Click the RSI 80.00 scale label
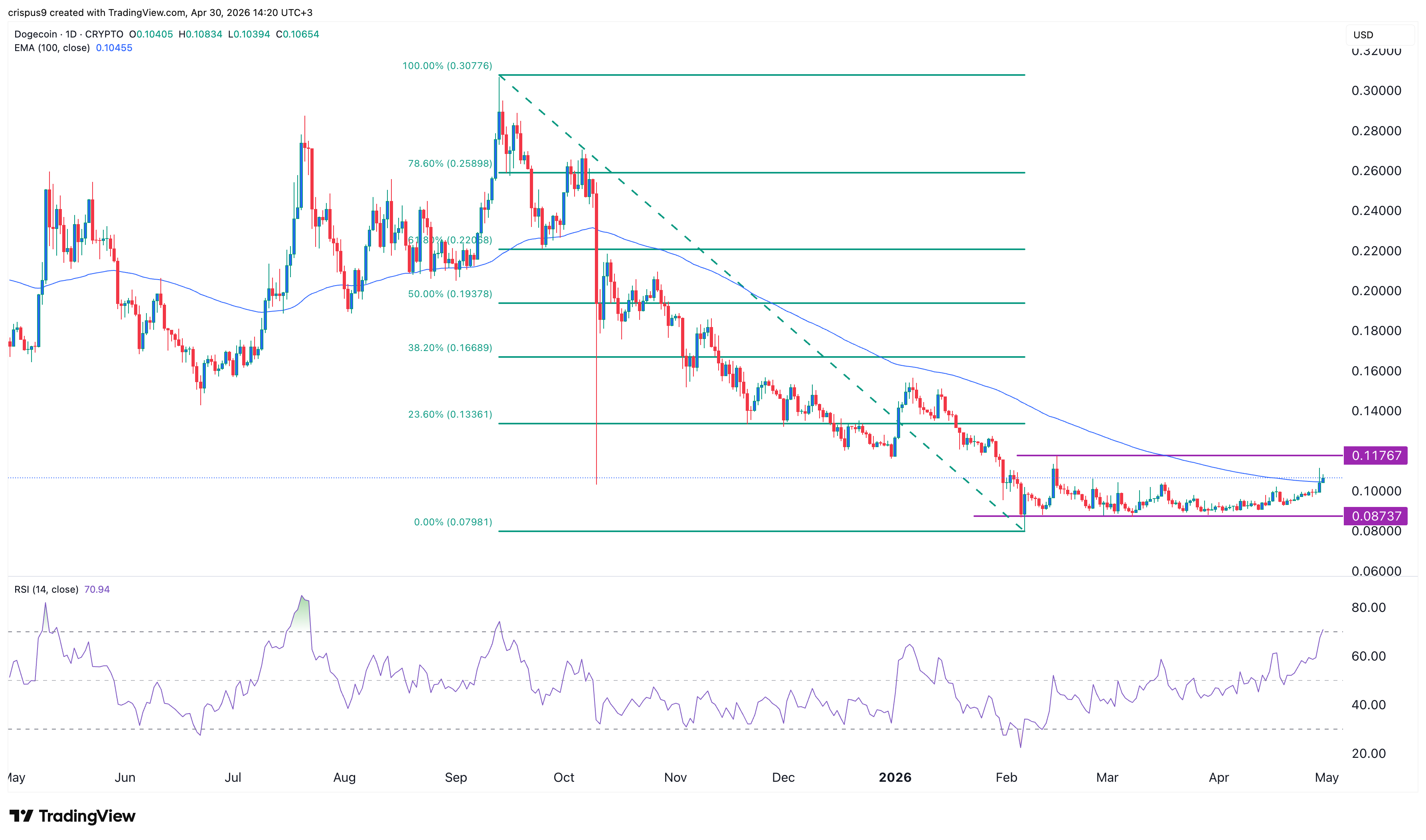The image size is (1426, 840). pos(1368,607)
